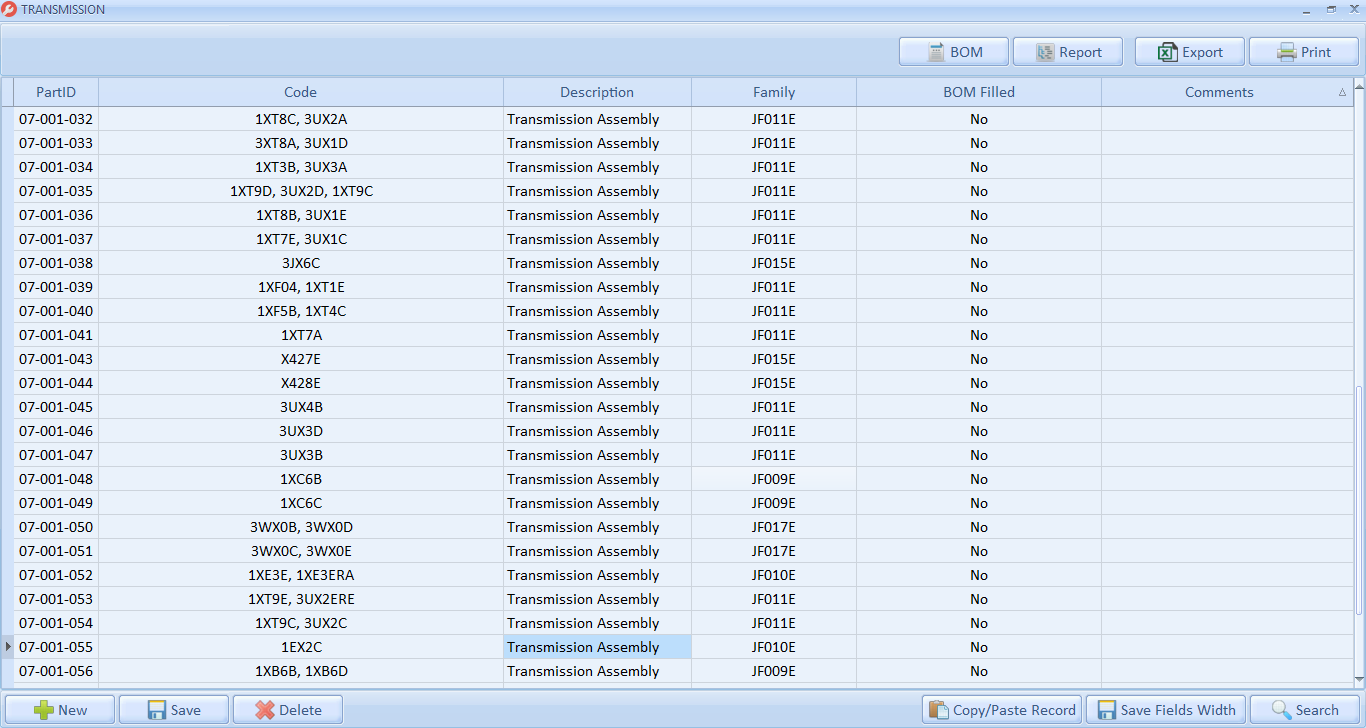Select PartID 07-001-047
Screen dimensions: 1366x728
pos(56,455)
